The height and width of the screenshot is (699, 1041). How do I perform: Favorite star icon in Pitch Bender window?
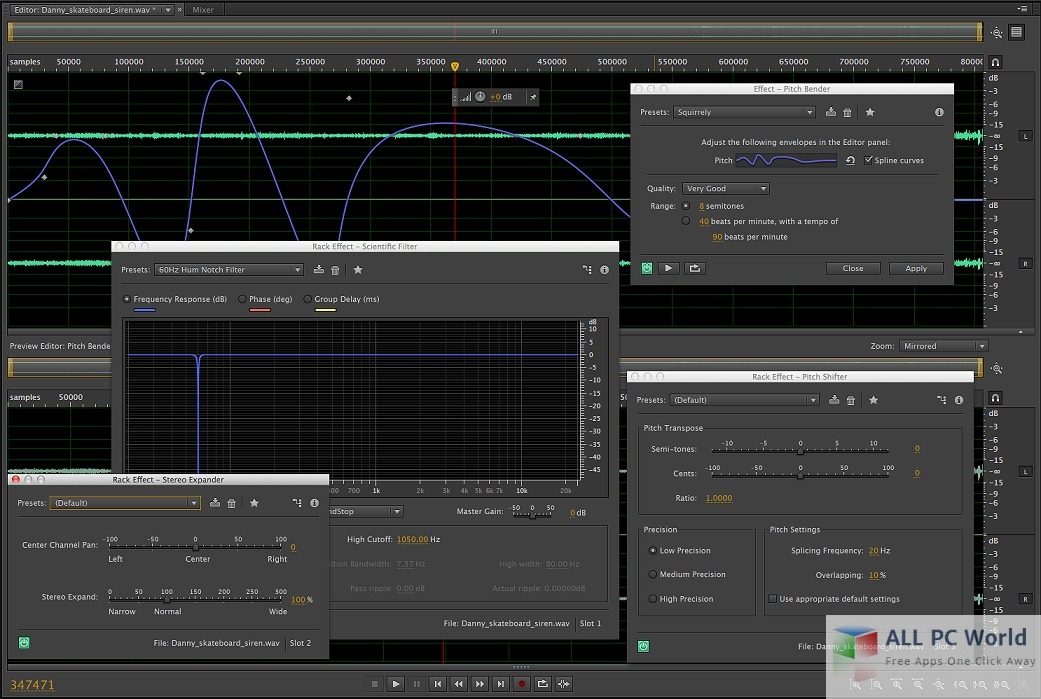870,112
